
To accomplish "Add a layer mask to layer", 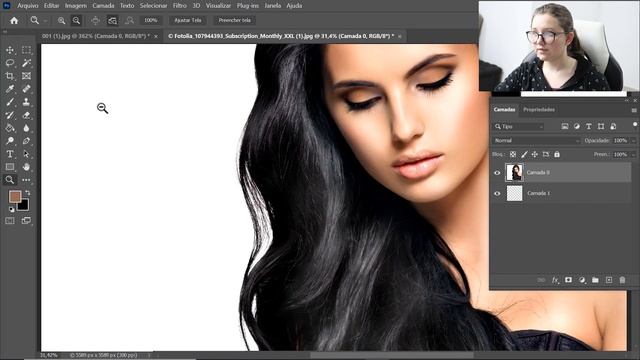I will (568, 280).
